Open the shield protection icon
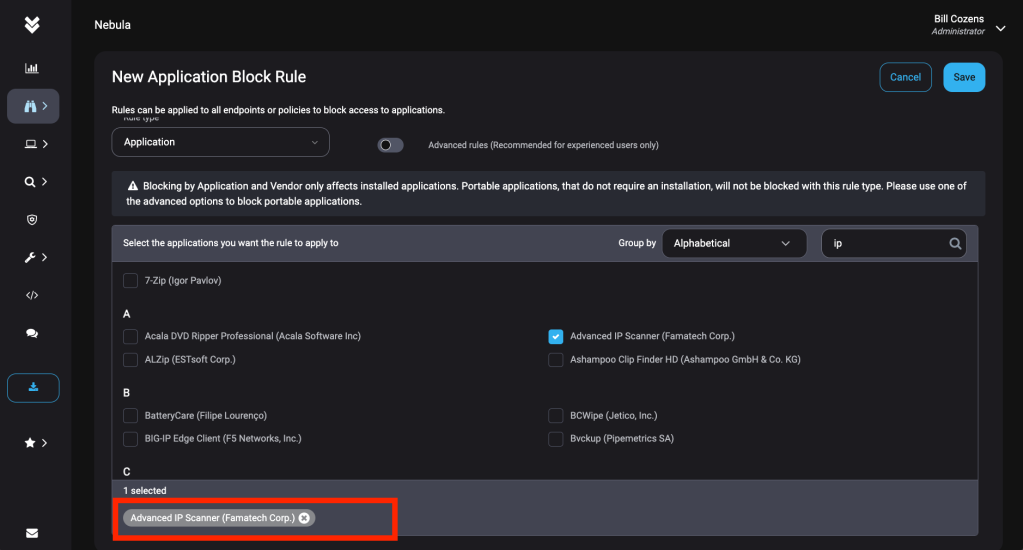This screenshot has height=550, width=1023. pyautogui.click(x=32, y=219)
